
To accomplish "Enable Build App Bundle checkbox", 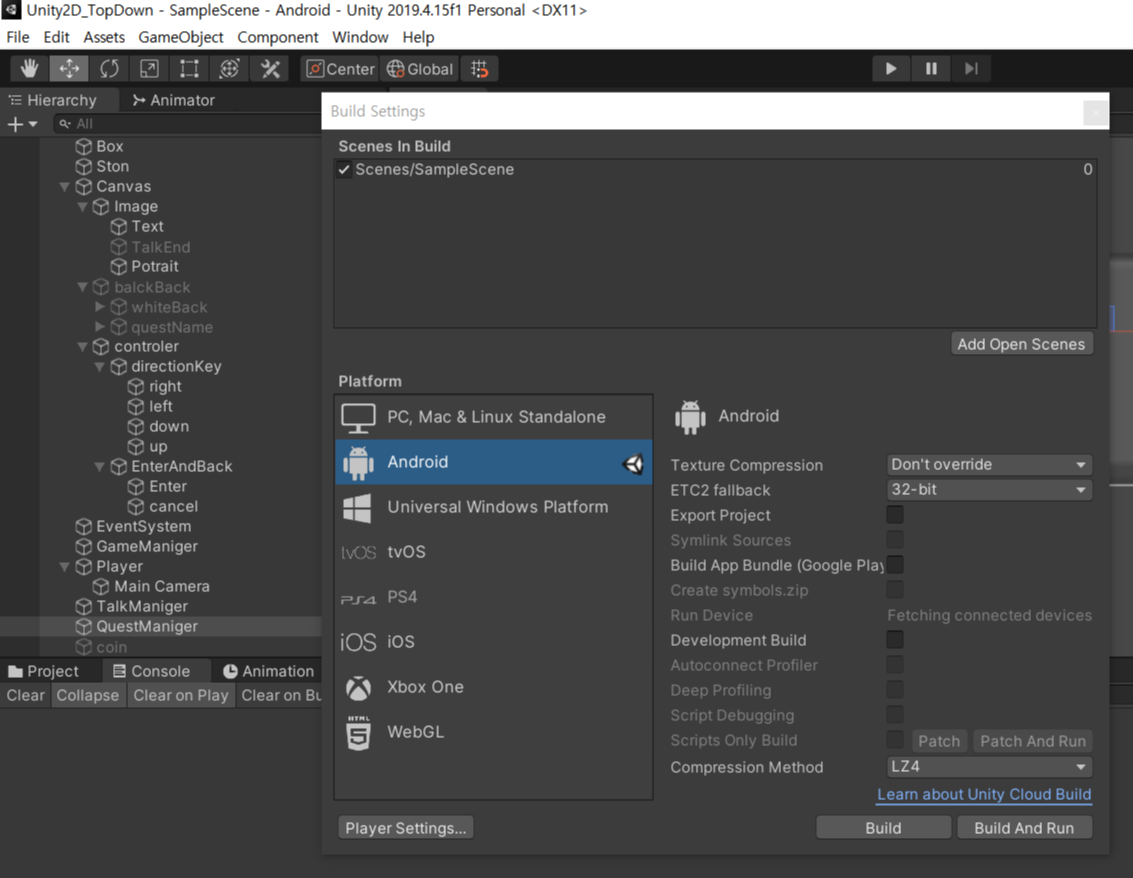I will (895, 565).
